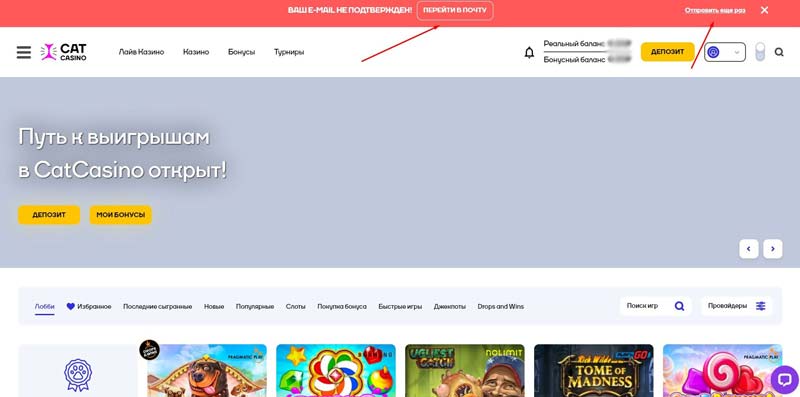The image size is (800, 397).
Task: Click the ПЕРЕЙТИ В ПОЧТУ button
Action: click(455, 10)
